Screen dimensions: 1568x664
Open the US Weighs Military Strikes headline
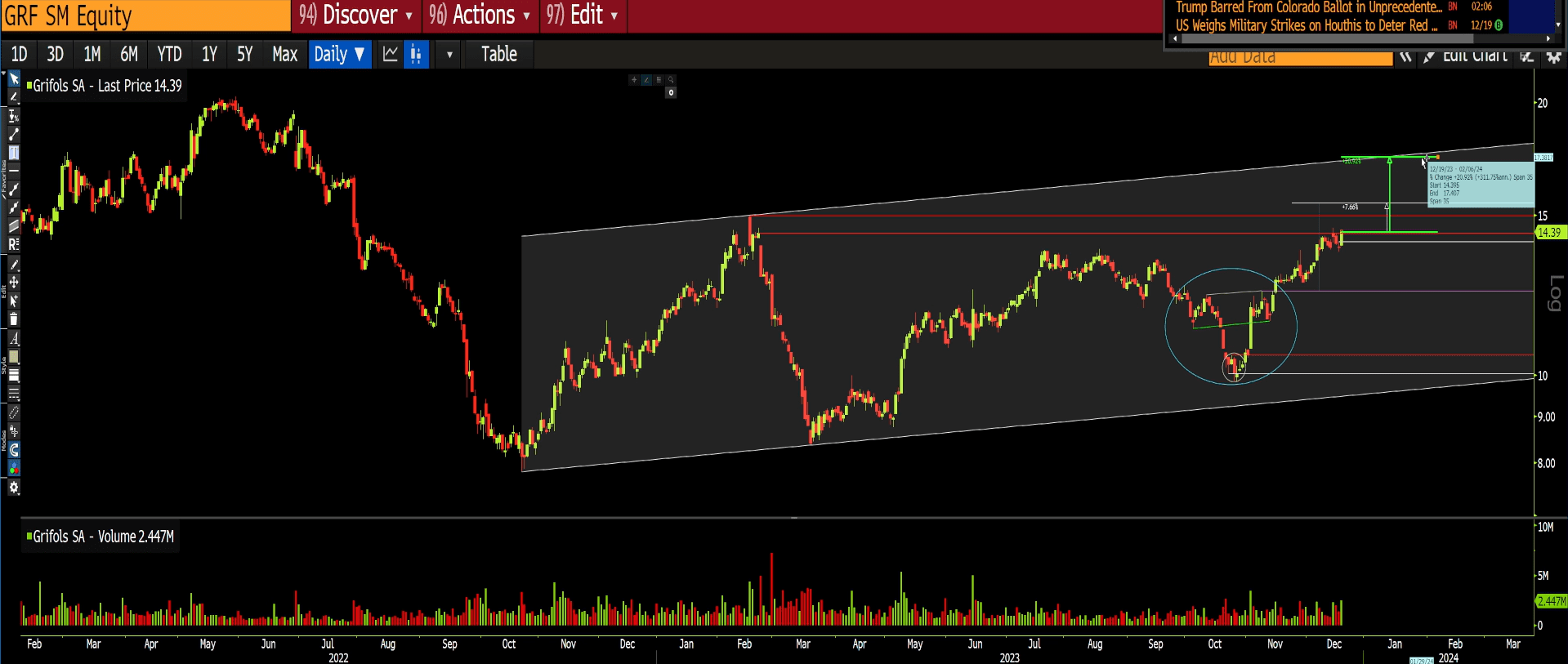tap(1307, 25)
